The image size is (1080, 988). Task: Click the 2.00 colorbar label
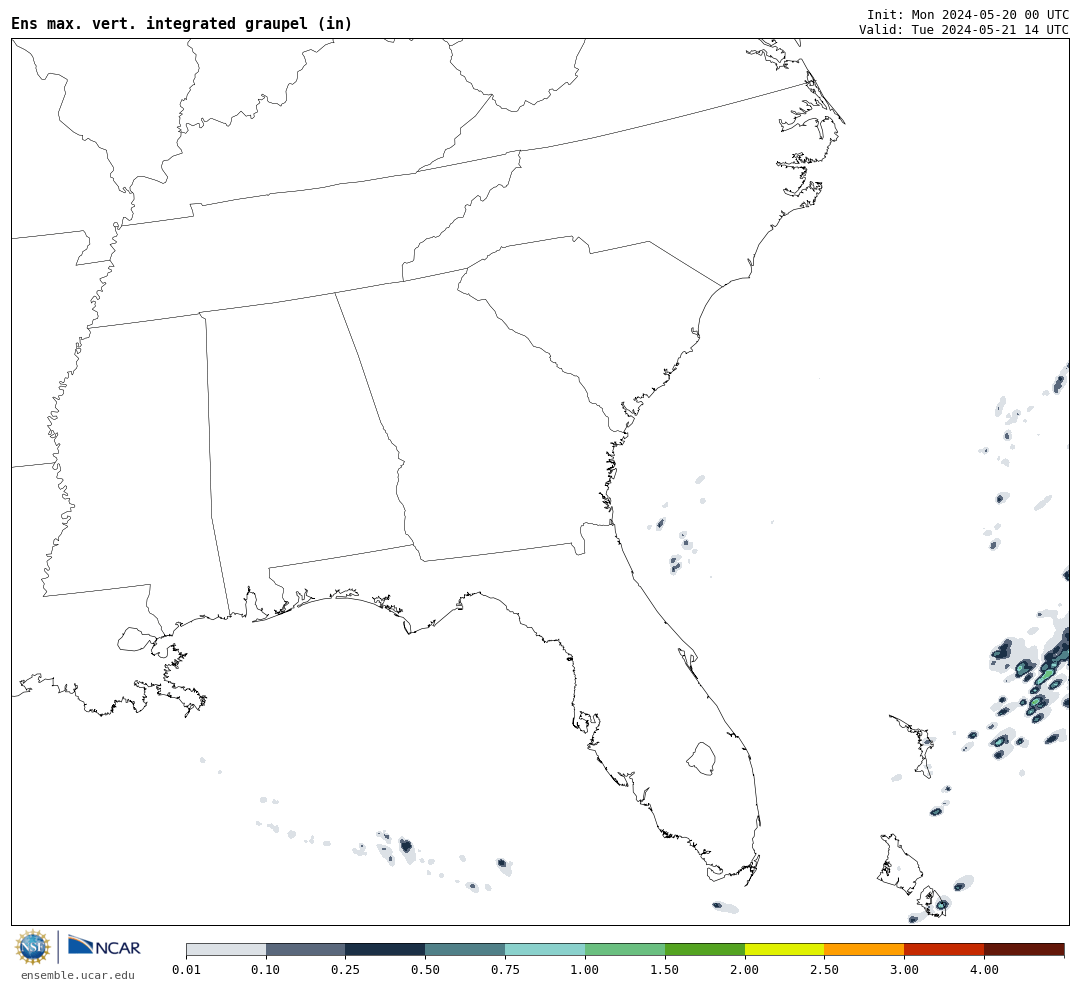(x=745, y=969)
